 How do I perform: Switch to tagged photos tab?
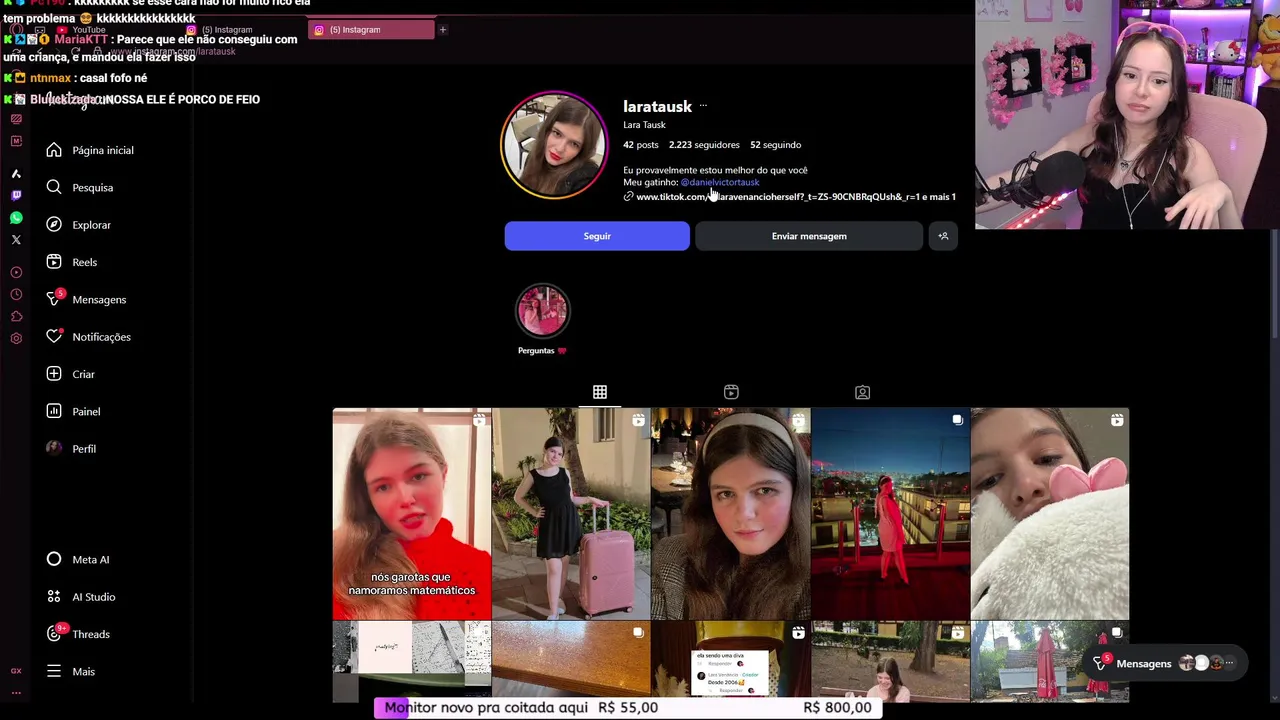862,392
